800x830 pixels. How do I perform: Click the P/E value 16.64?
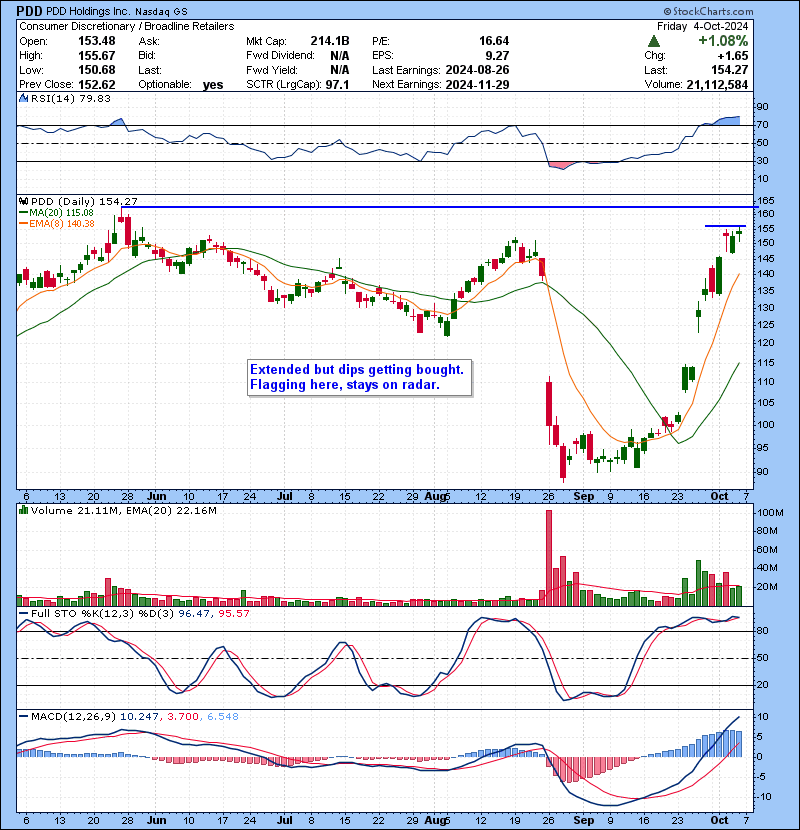coord(493,41)
